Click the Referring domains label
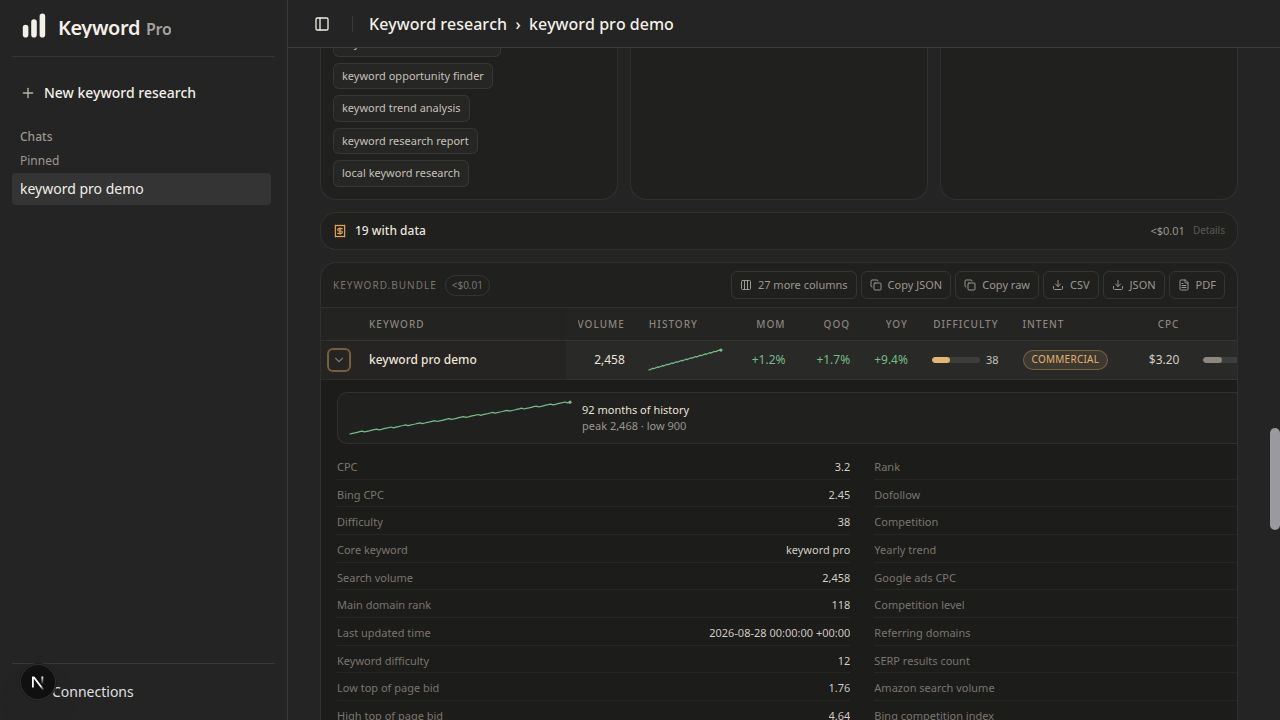This screenshot has width=1280, height=720. point(922,633)
